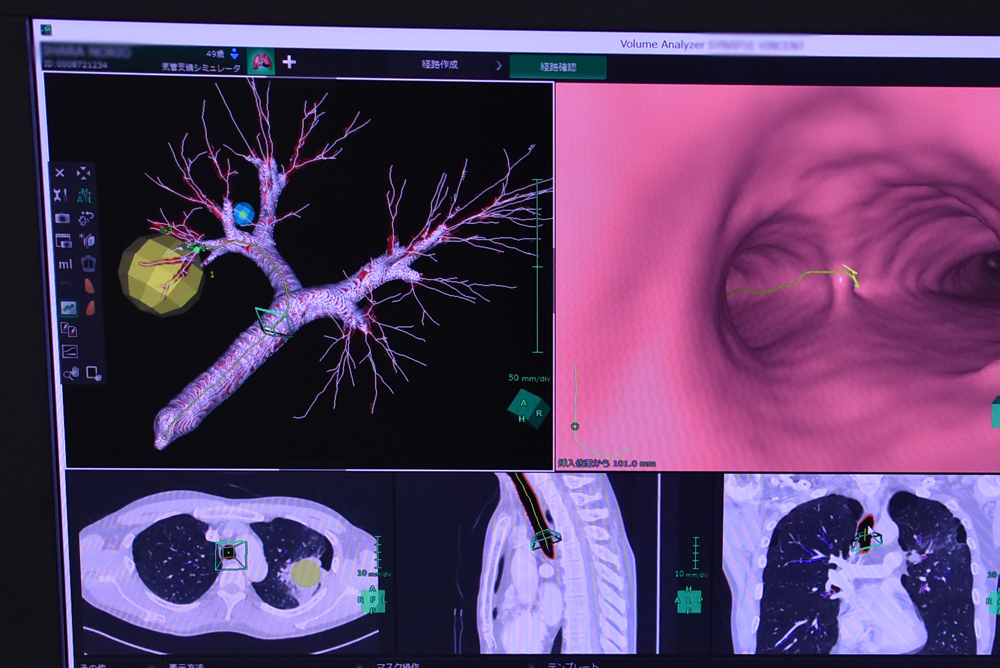Click the circle position marker on insertion minimap

pos(575,426)
